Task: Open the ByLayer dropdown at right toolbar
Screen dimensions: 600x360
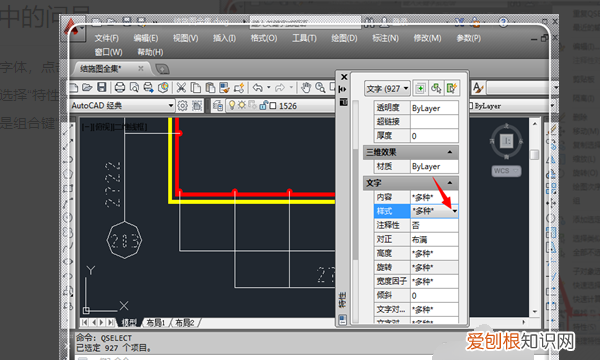Action: 552,106
